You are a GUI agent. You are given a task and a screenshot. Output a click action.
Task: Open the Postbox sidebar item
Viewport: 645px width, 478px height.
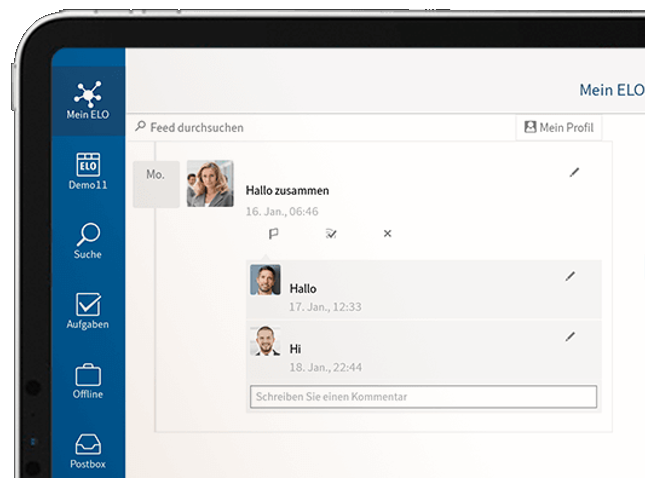click(x=88, y=450)
